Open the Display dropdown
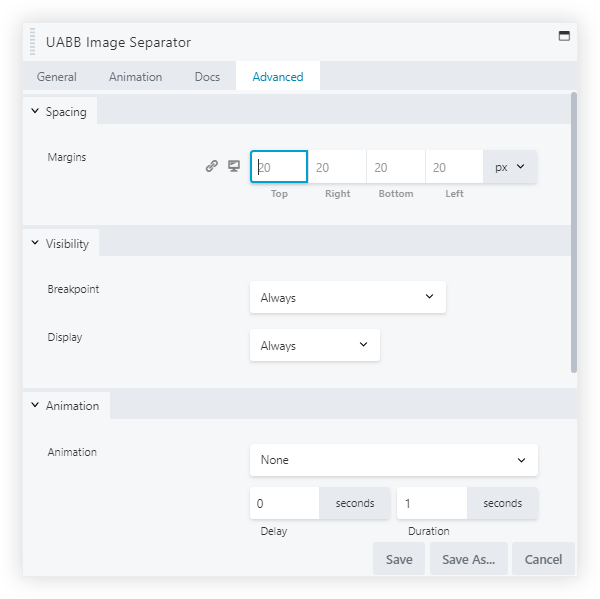The width and height of the screenshot is (600, 599). tap(314, 346)
